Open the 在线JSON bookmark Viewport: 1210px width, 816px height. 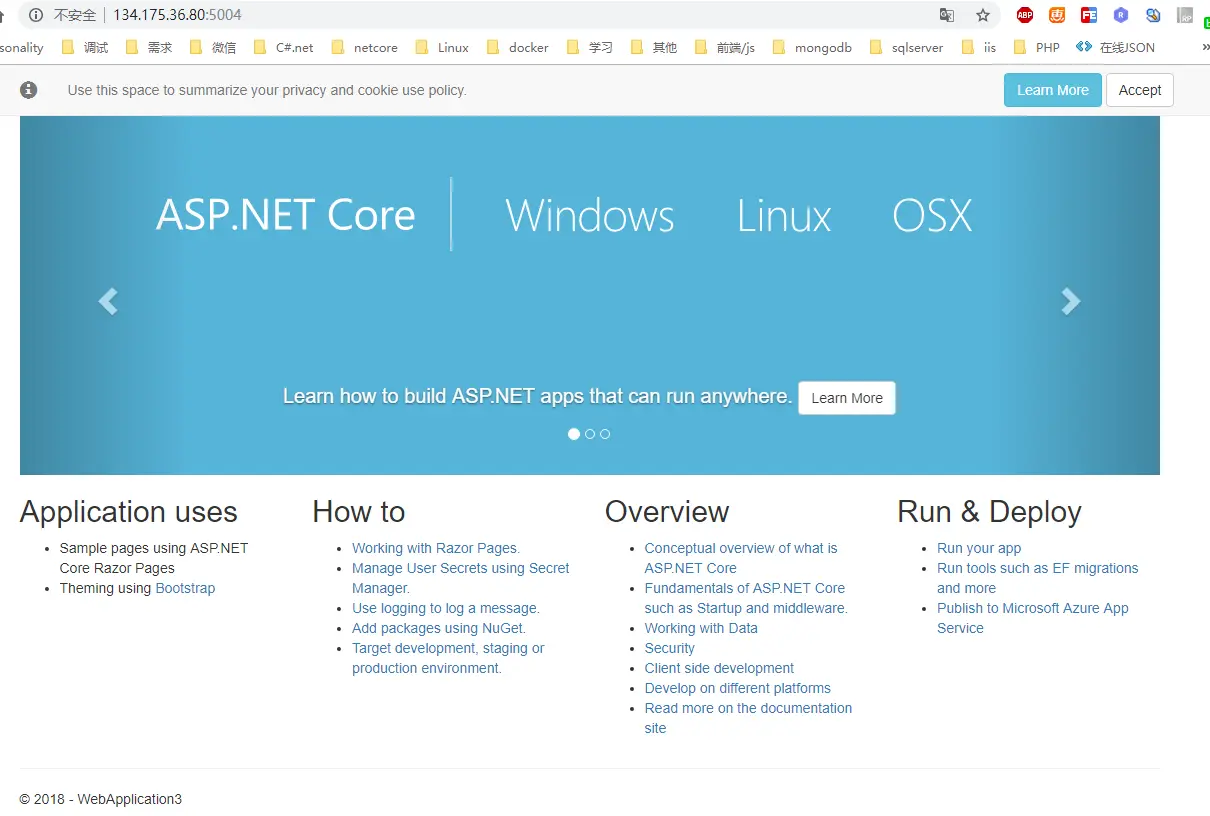tap(1115, 47)
